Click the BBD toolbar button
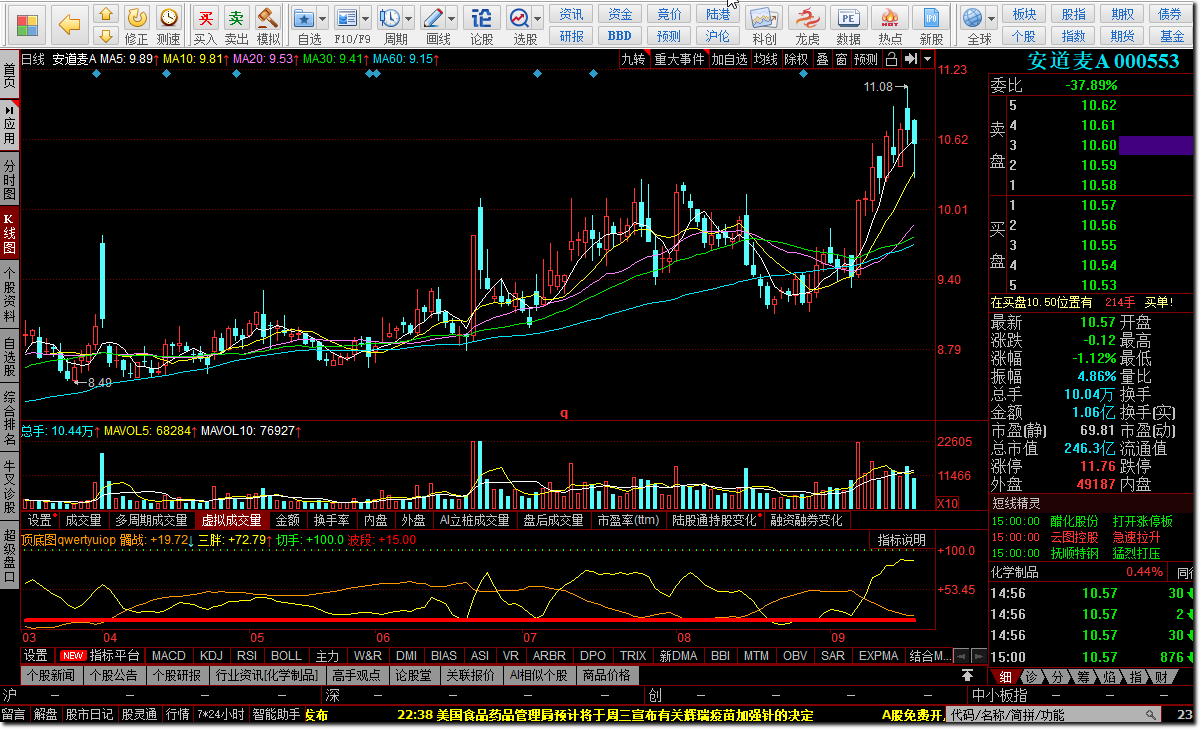 (x=620, y=35)
